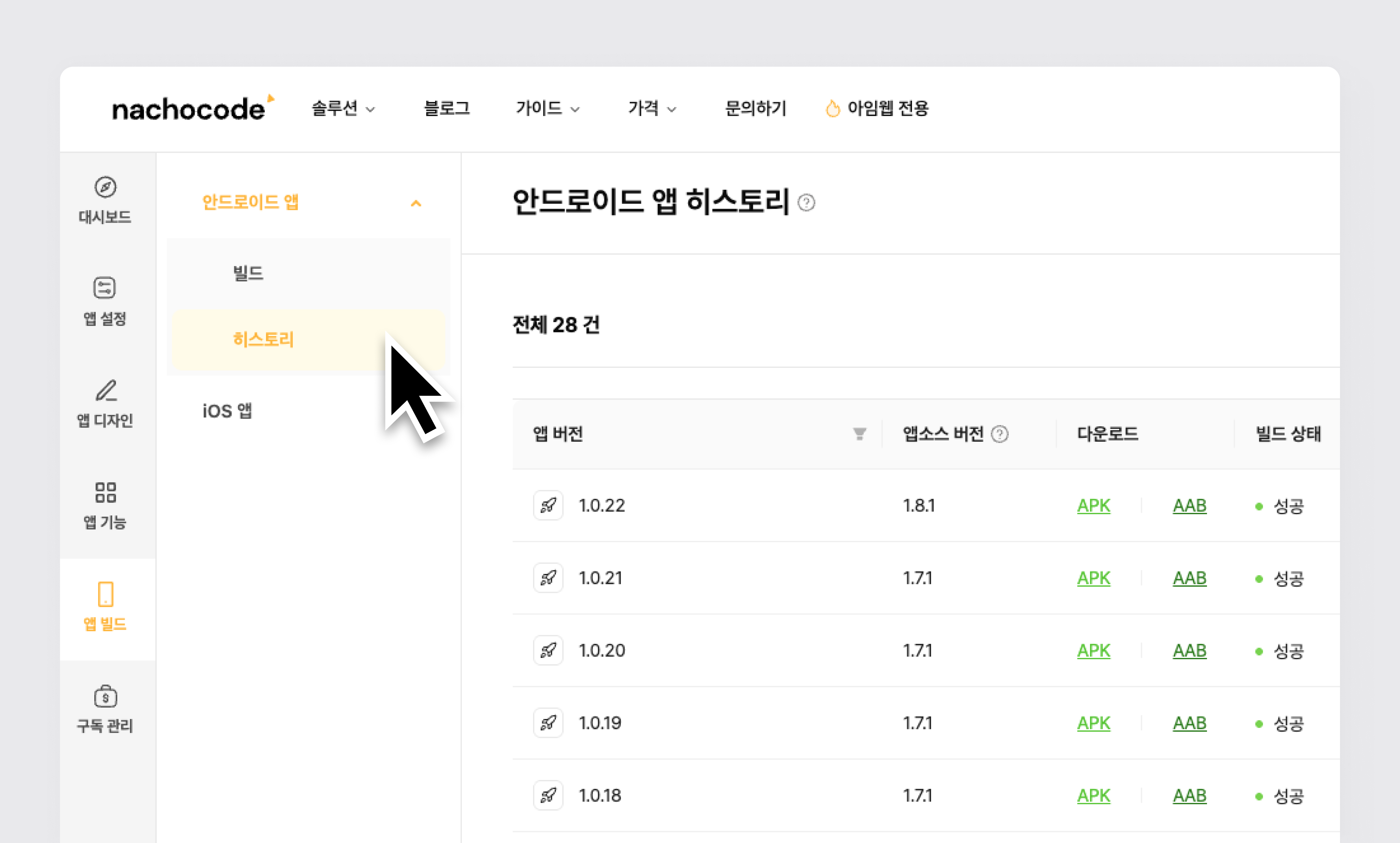Click the 앱소스 버전 help icon
This screenshot has width=1400, height=843.
tap(1000, 435)
